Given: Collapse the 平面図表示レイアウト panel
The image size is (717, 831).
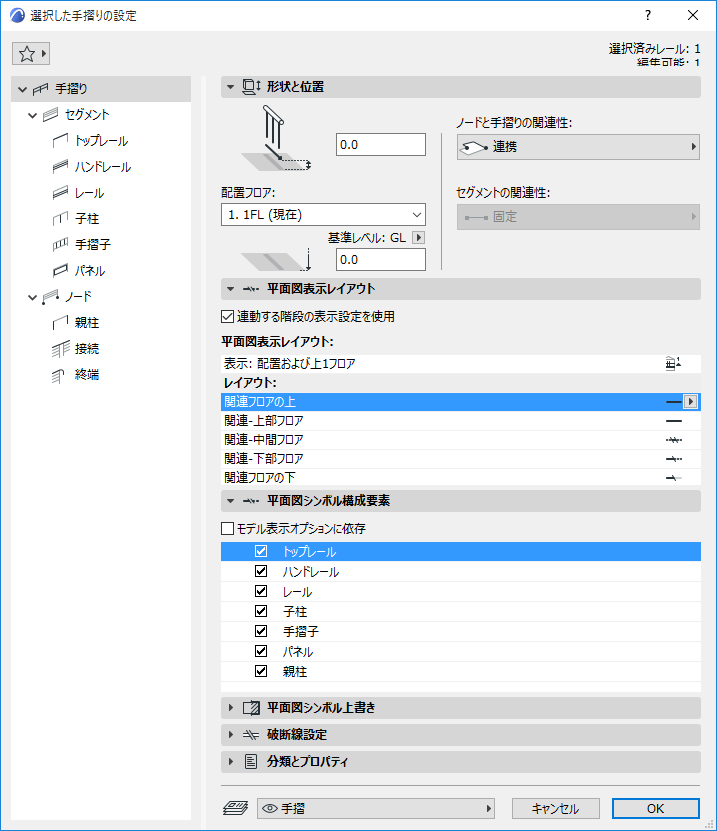Looking at the screenshot, I should coord(230,289).
